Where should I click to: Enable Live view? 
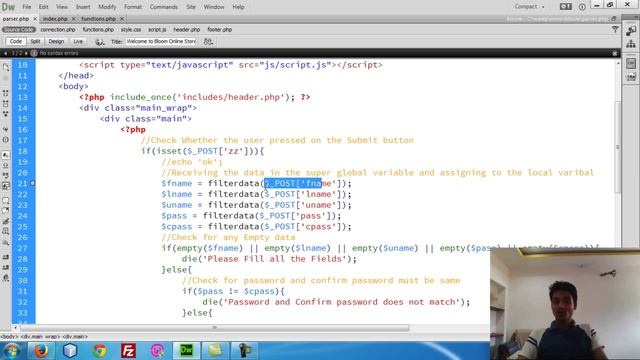point(78,41)
